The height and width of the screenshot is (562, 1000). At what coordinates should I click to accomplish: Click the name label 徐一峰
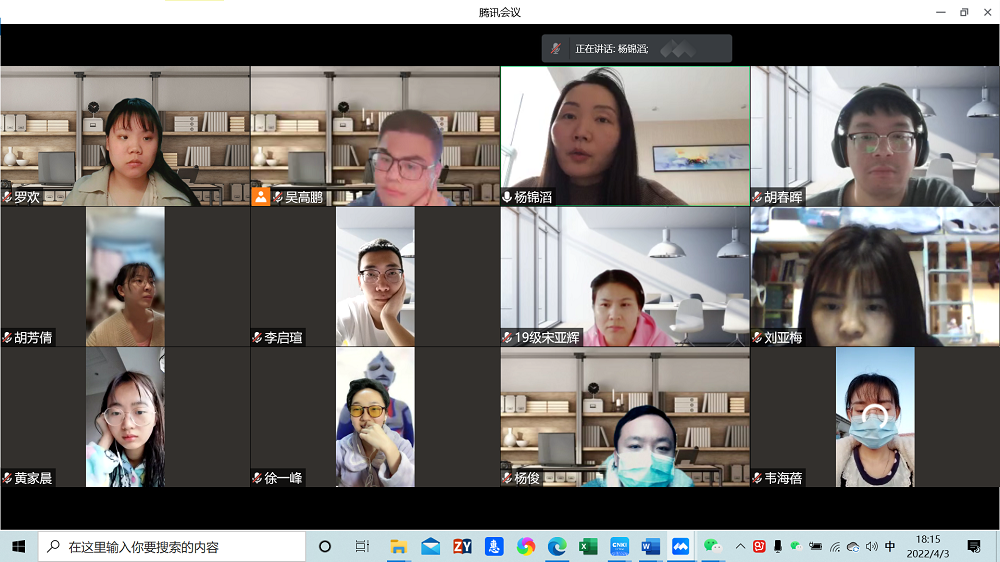point(284,478)
